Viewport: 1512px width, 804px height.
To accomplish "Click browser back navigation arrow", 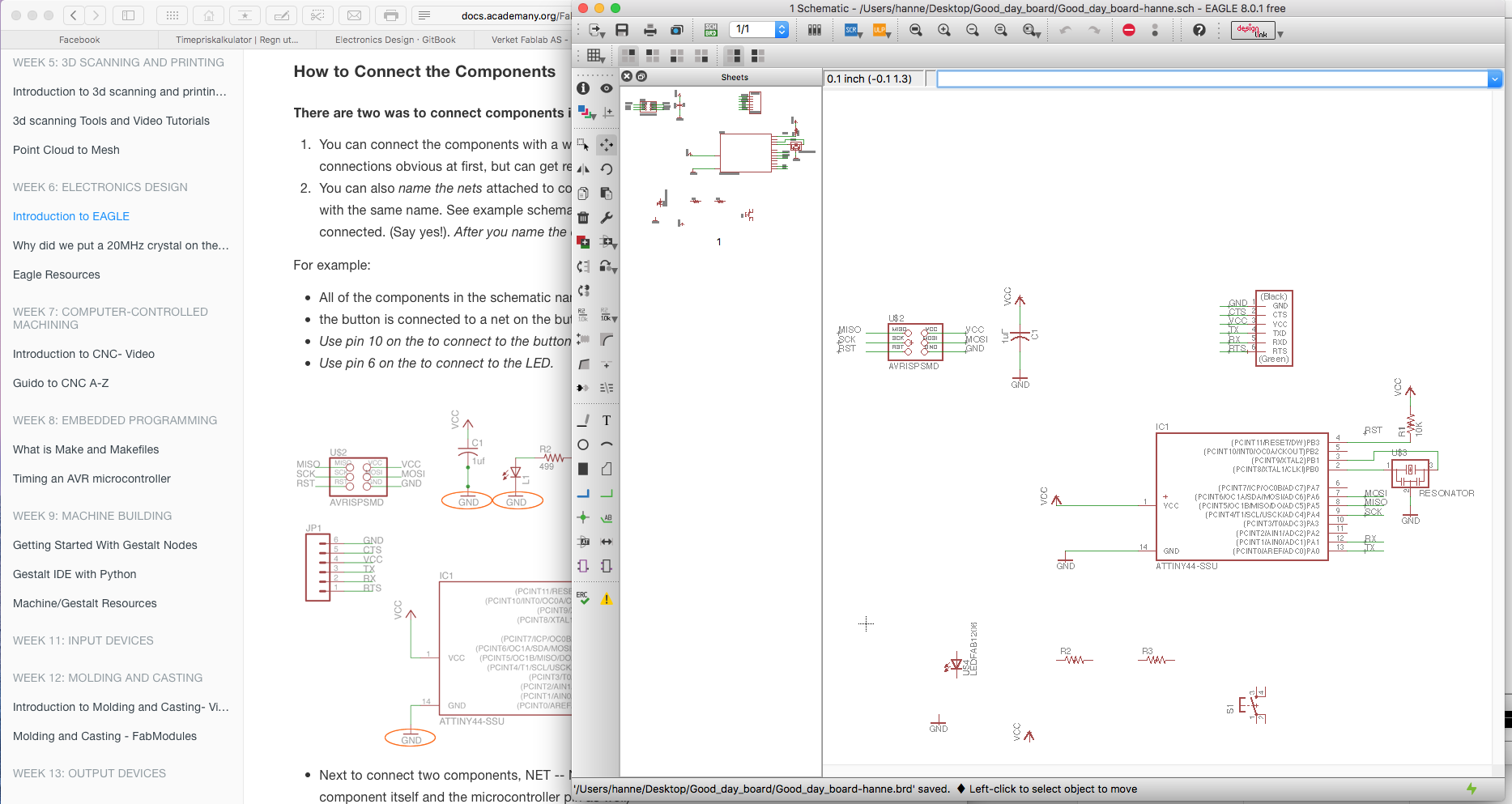I will click(x=74, y=15).
